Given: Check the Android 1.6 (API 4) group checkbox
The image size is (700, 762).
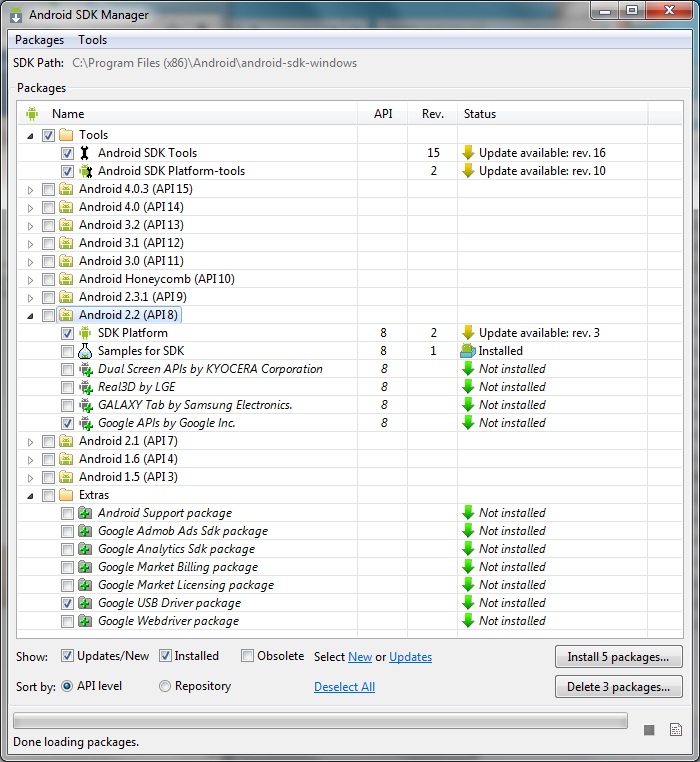Looking at the screenshot, I should click(48, 459).
